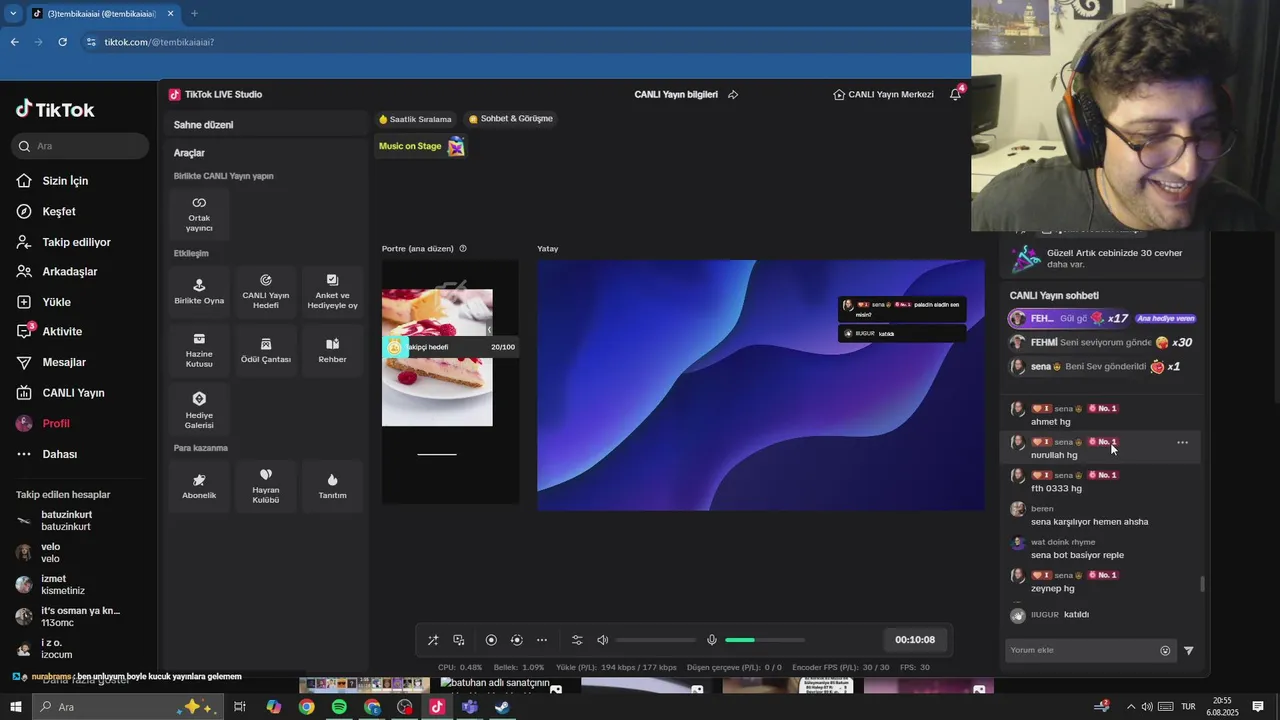Screen dimensions: 1280x720
Task: Click the magic wand effects icon
Action: (433, 640)
